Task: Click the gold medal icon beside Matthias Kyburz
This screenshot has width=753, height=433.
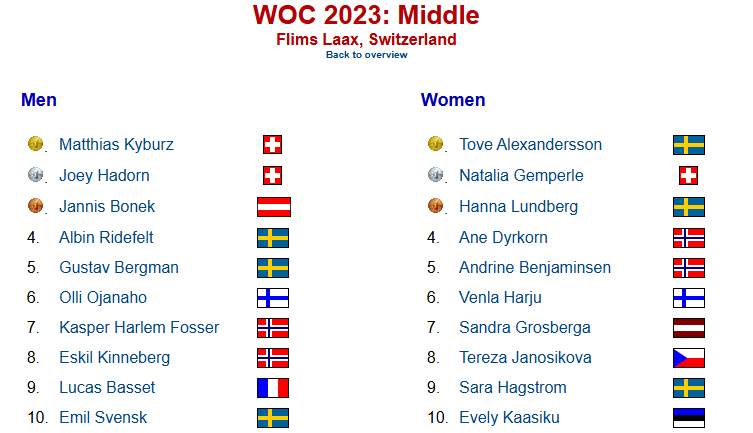Action: (36, 144)
